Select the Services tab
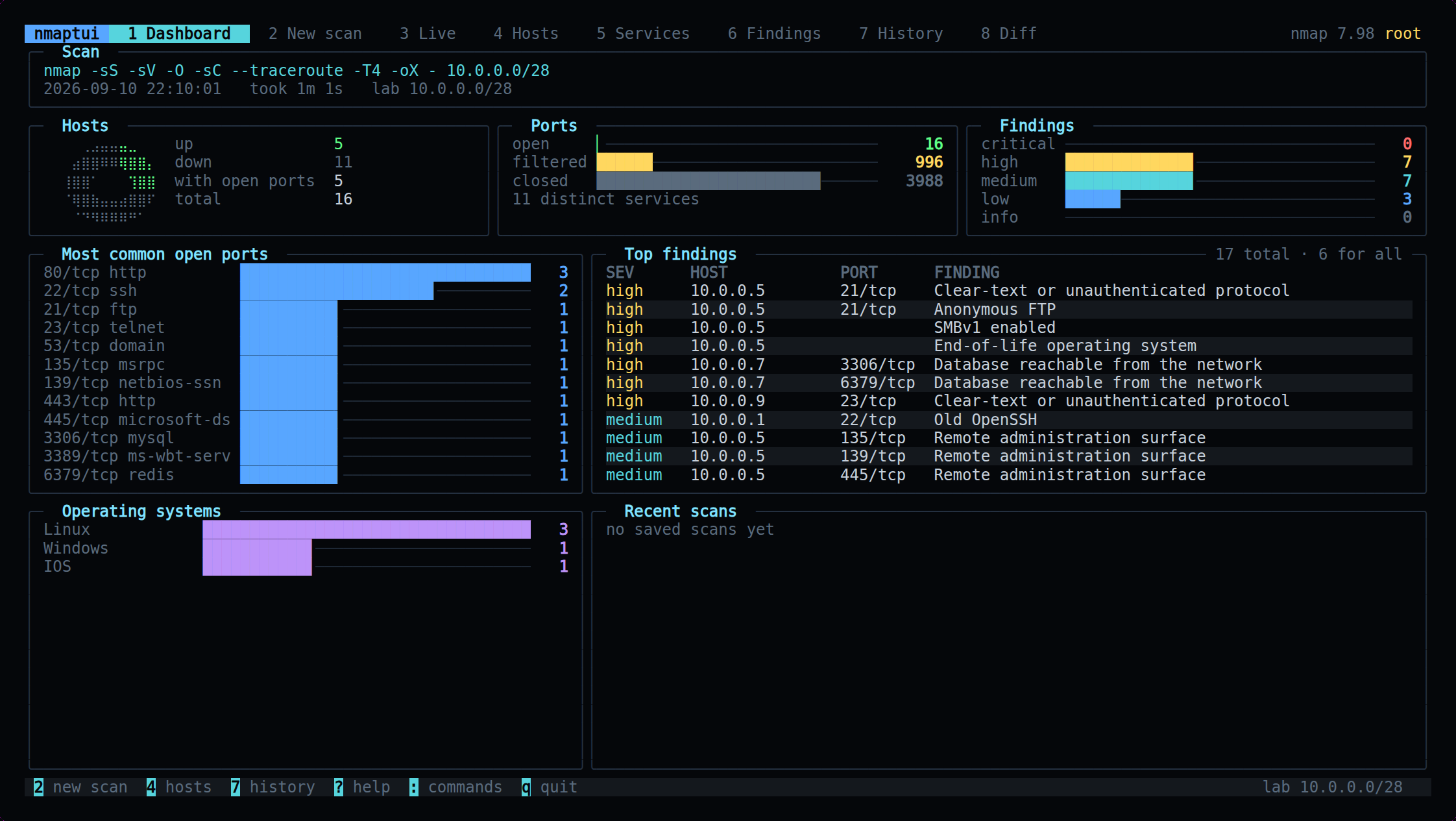The image size is (1456, 821). point(643,34)
